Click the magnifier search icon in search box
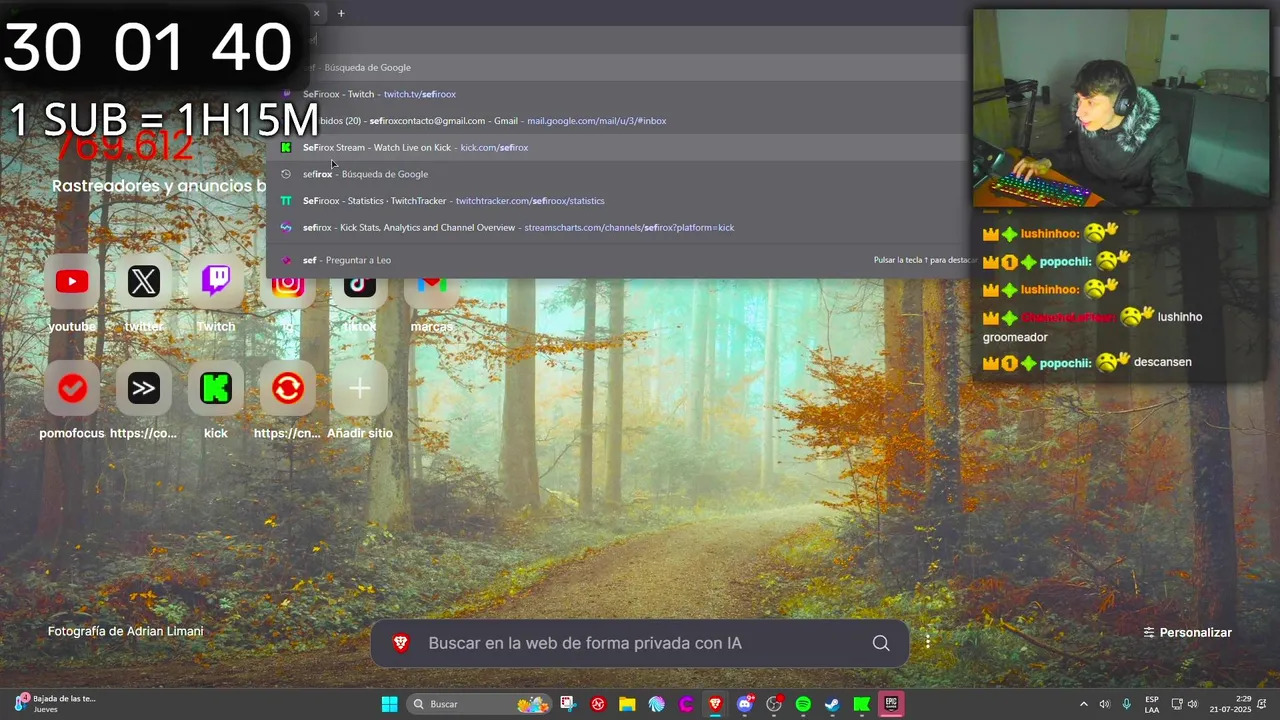This screenshot has height=720, width=1280. (881, 643)
